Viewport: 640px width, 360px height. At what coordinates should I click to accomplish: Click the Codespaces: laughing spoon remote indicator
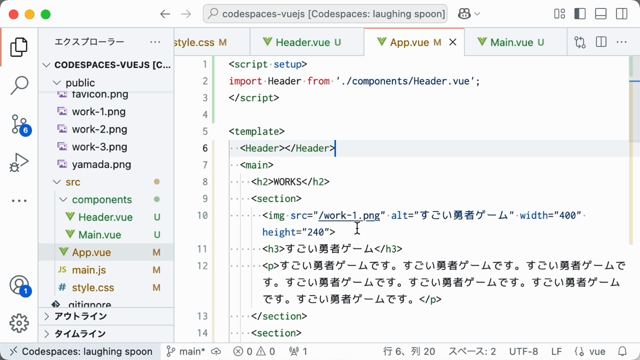coord(81,351)
